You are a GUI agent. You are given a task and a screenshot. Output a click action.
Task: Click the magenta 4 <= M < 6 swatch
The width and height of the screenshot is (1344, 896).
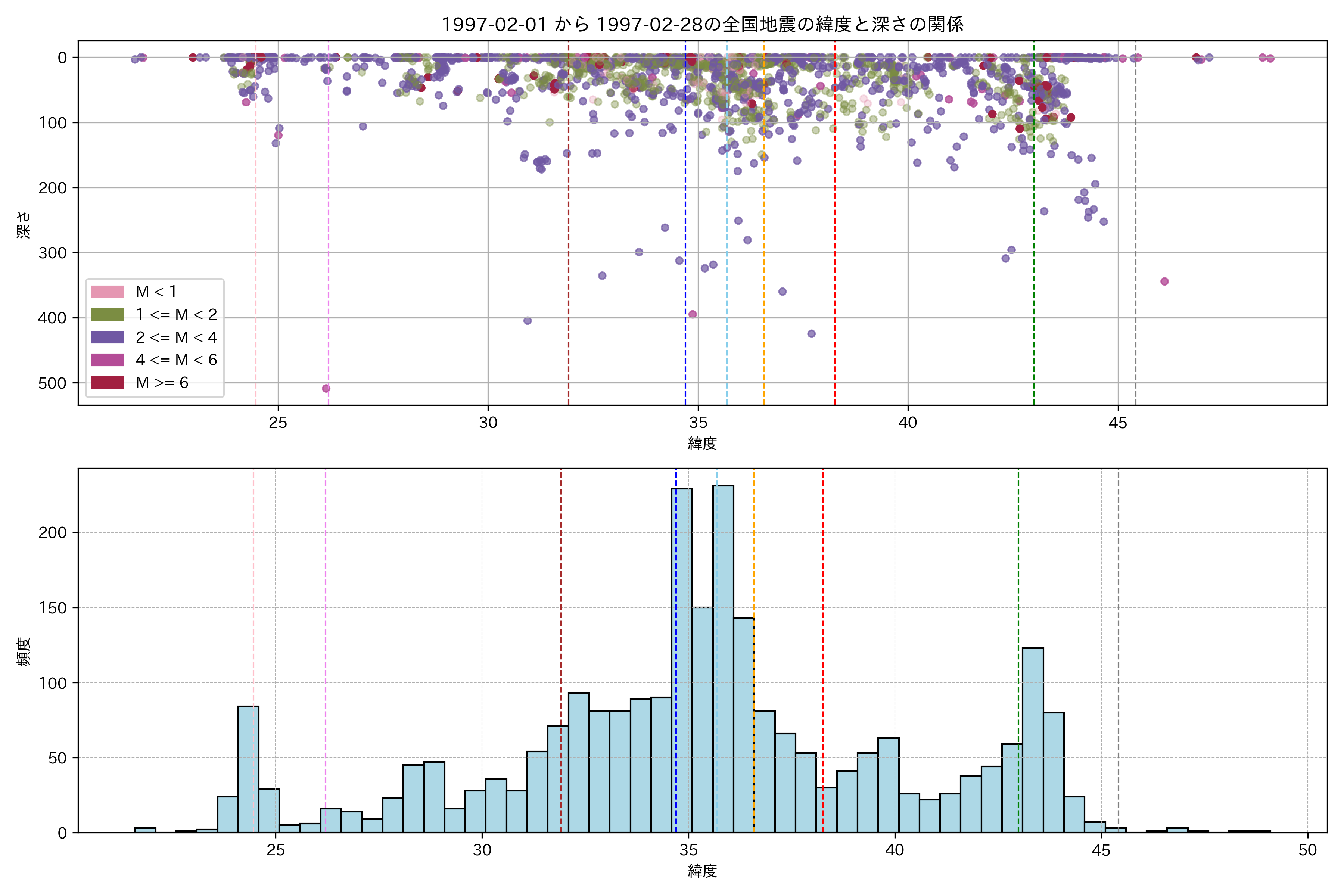coord(108,360)
